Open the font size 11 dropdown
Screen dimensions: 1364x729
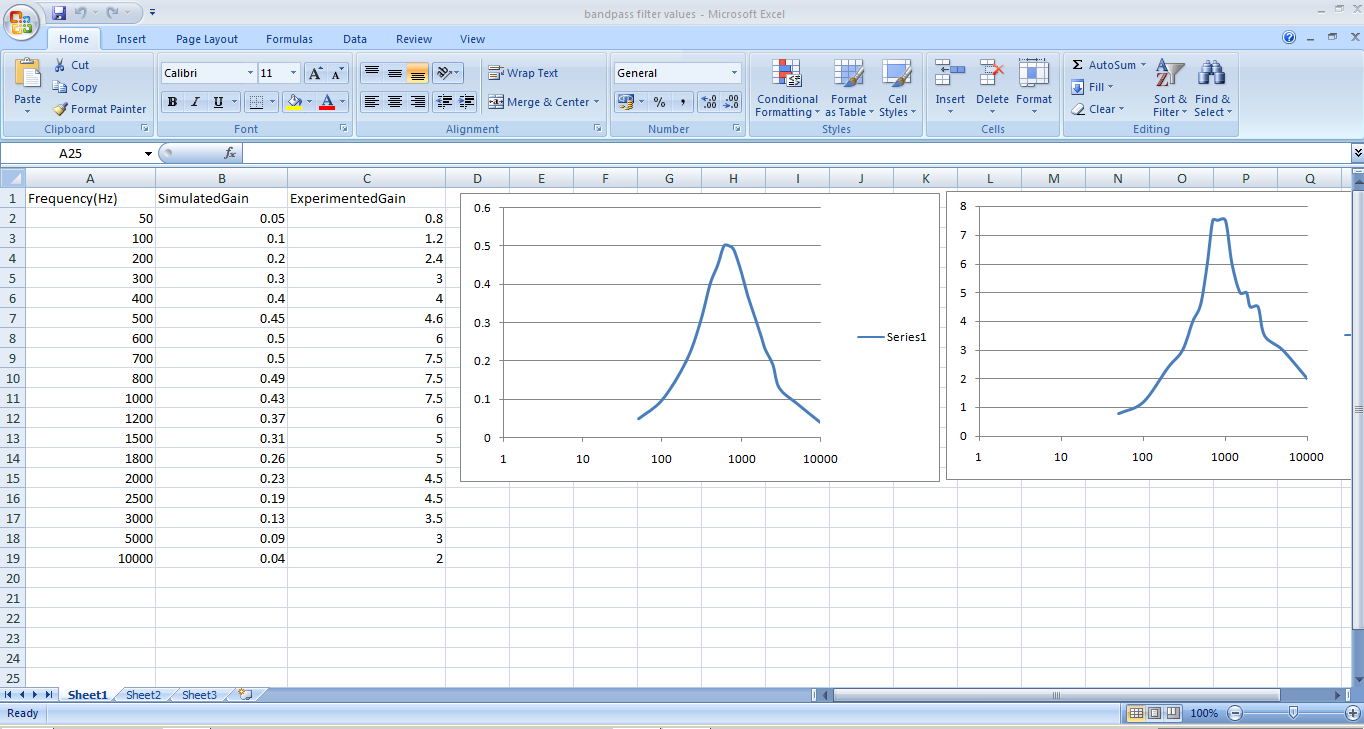pos(293,73)
